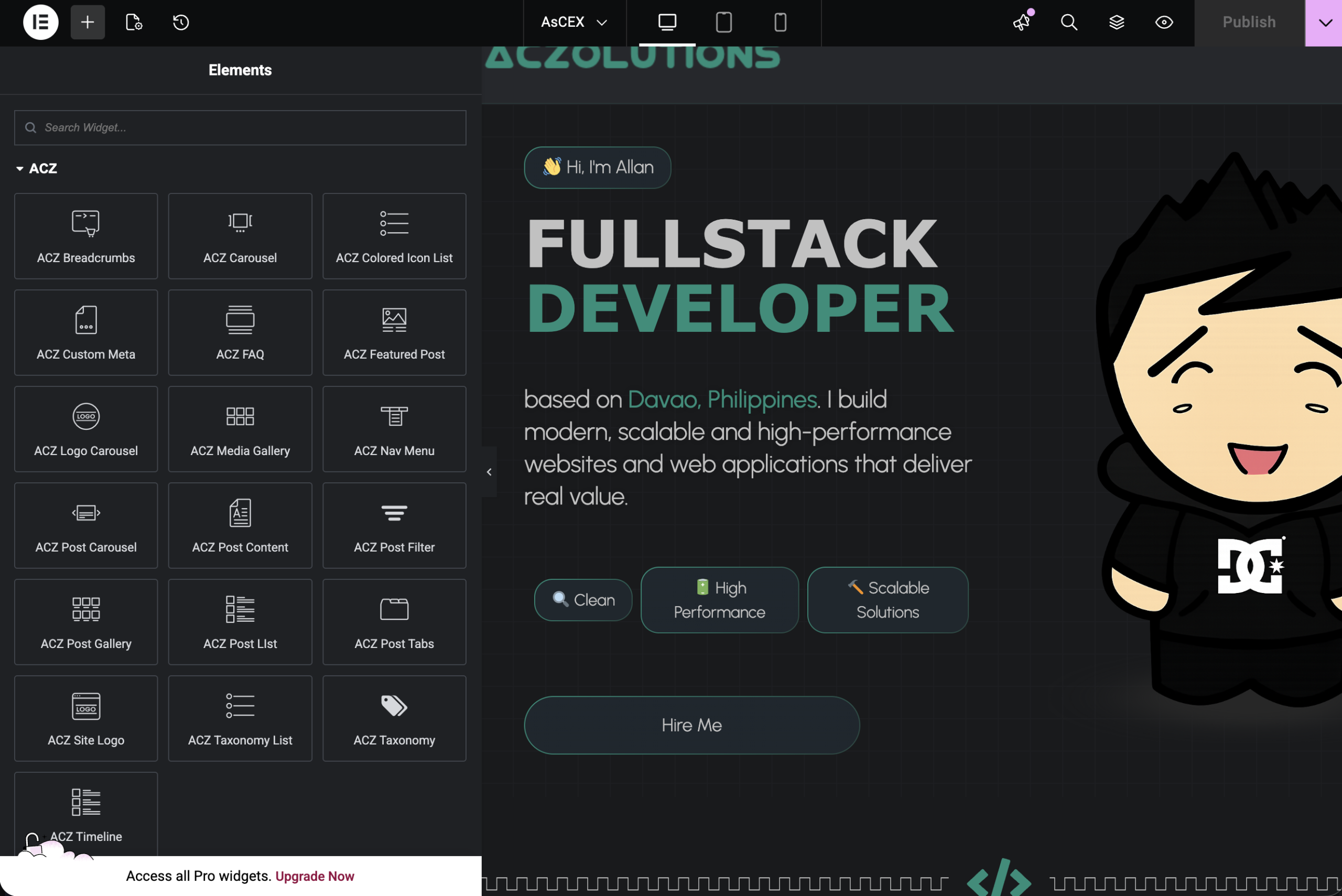Collapse the ACZ widget category

click(36, 169)
